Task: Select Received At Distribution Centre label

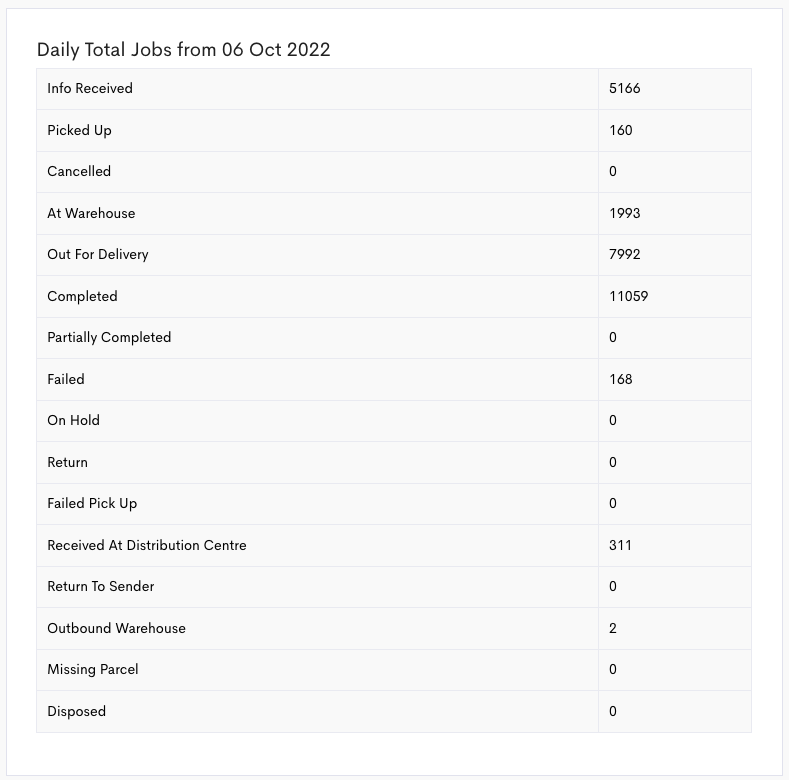Action: point(146,545)
